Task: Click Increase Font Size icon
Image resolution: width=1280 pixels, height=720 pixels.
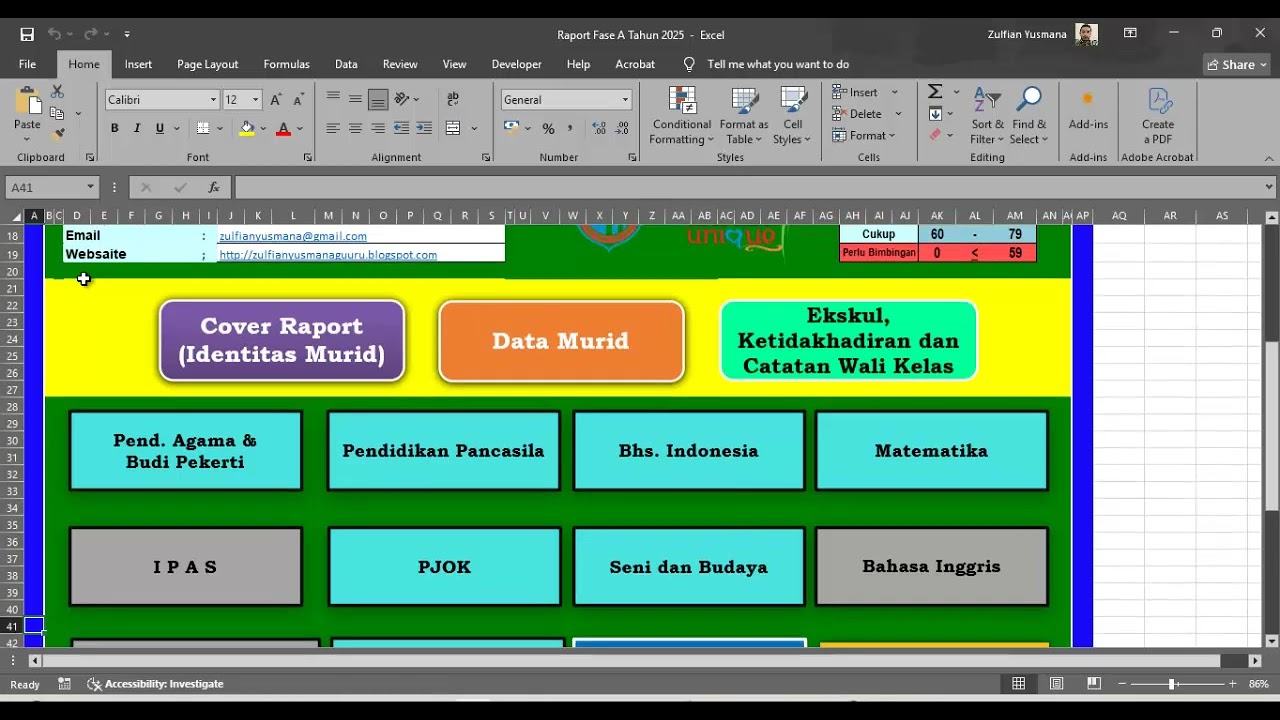Action: (276, 100)
